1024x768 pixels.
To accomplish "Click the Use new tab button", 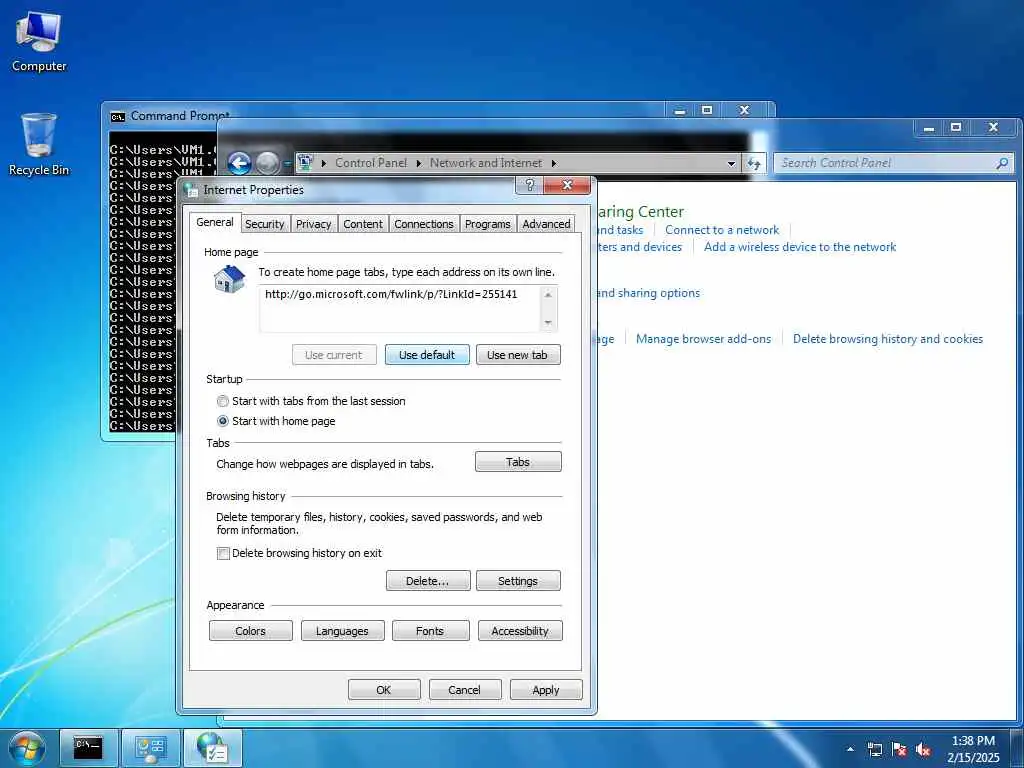I will click(518, 355).
